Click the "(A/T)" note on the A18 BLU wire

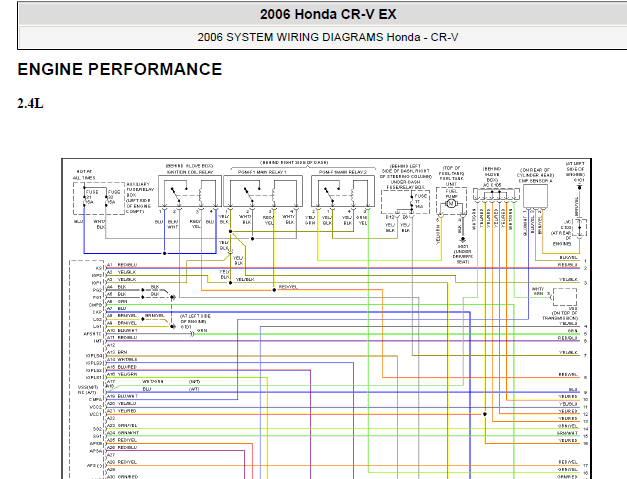194,389
